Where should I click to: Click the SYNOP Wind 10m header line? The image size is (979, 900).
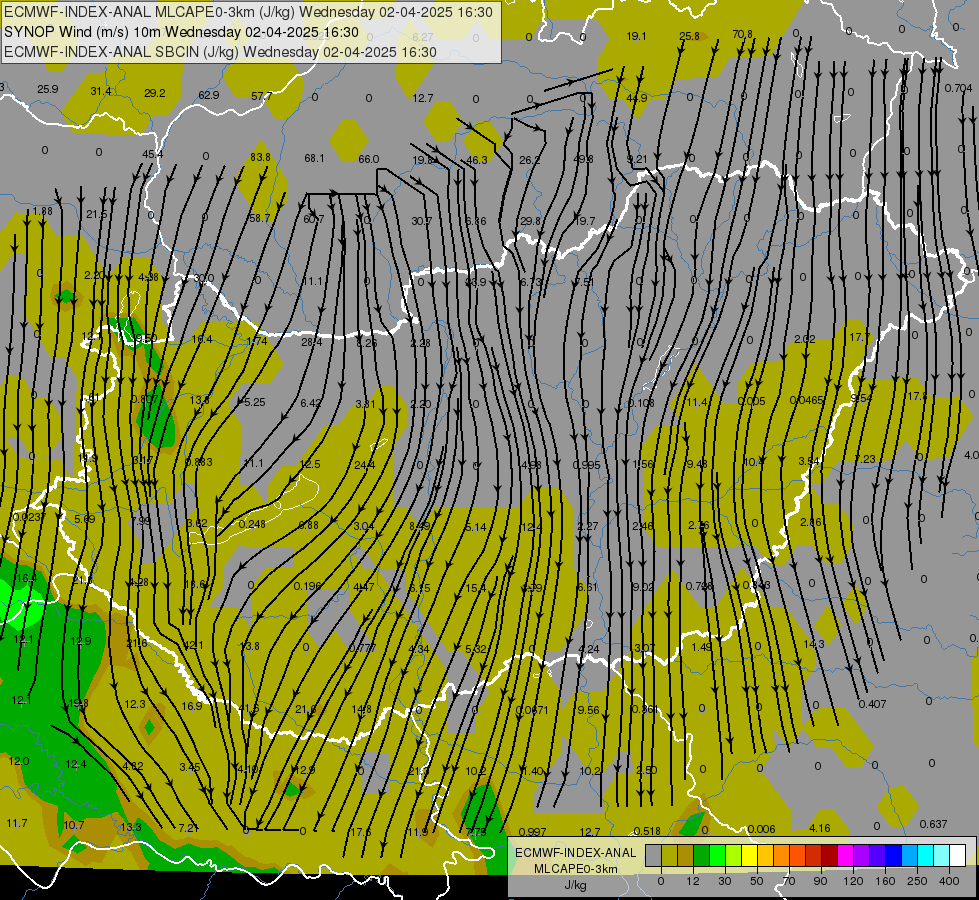click(x=181, y=32)
